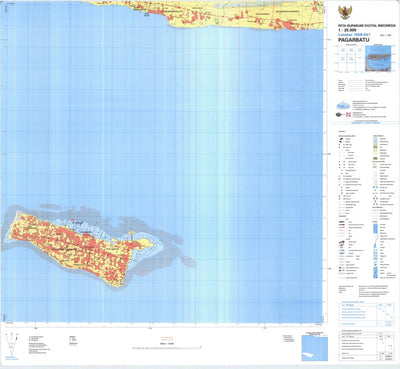Click the blue sheet location index thumbnail
Image resolution: width=400 pixels, height=369 pixels.
378,58
